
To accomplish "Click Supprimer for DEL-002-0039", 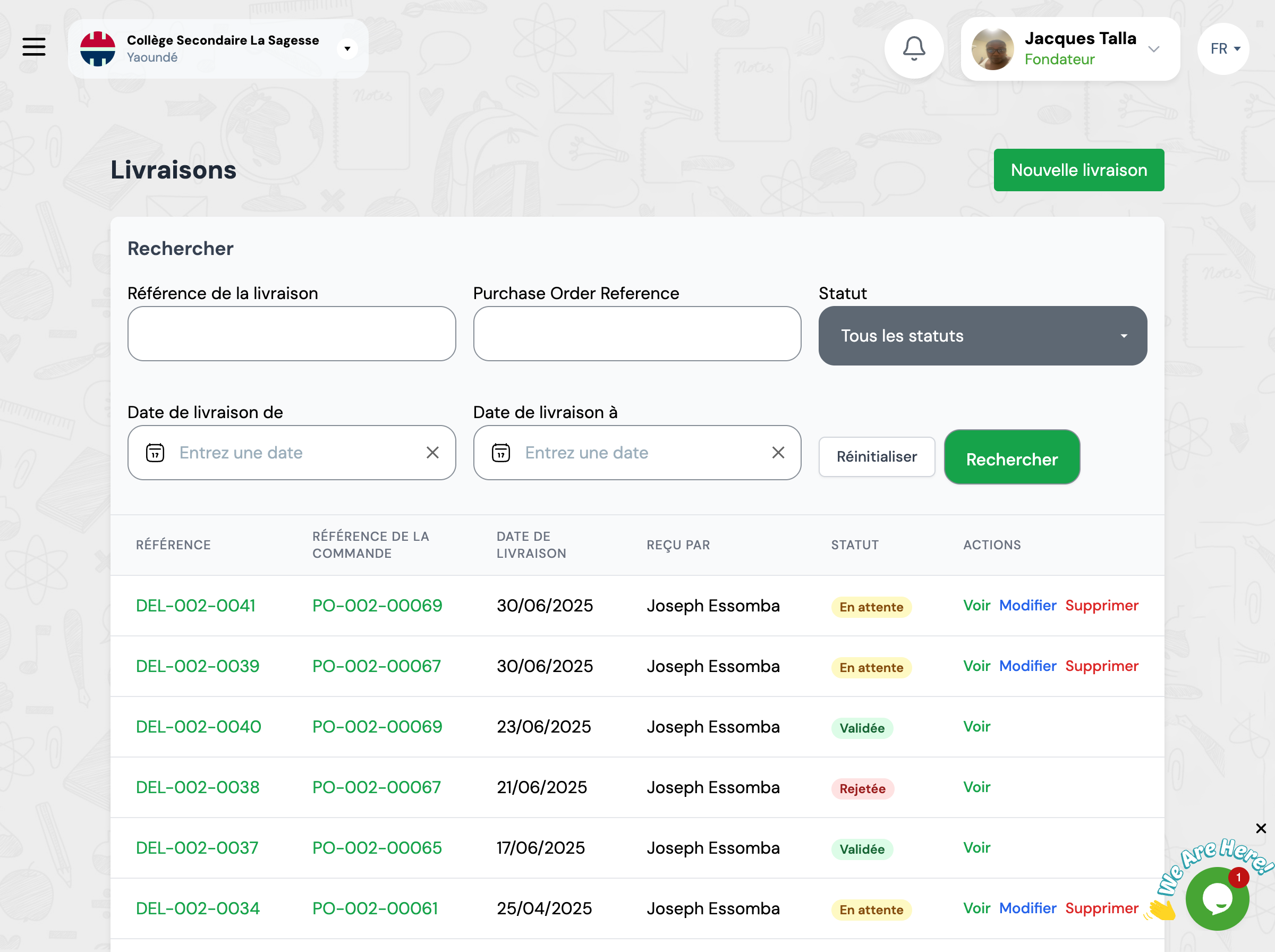I will tap(1102, 666).
